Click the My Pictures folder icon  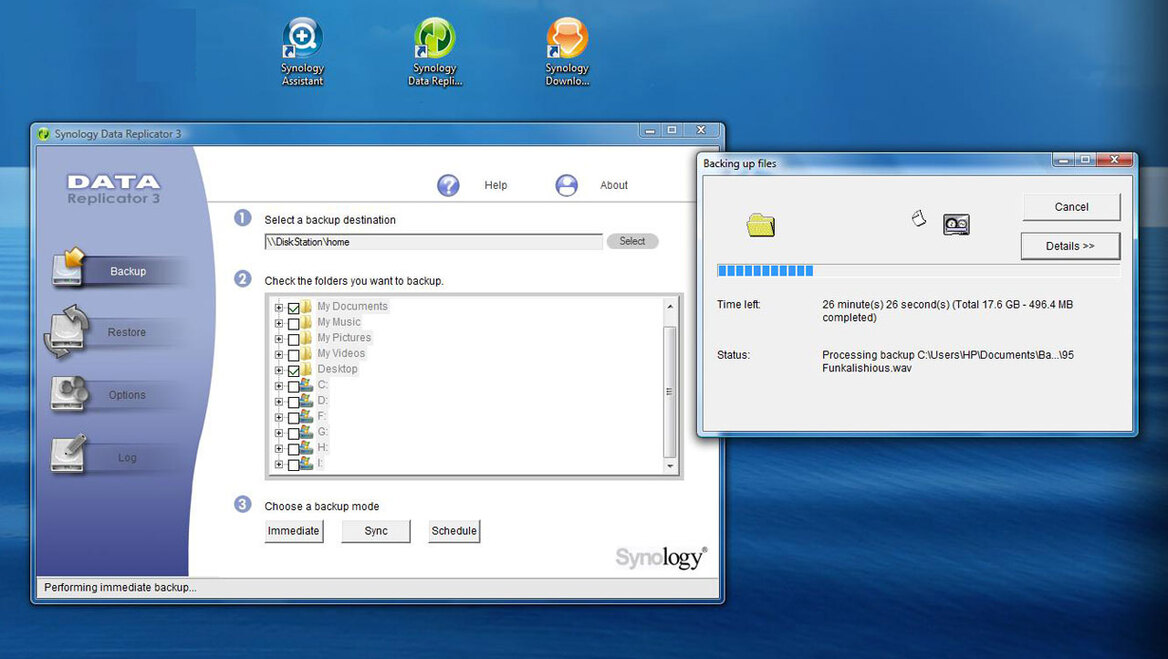[306, 337]
